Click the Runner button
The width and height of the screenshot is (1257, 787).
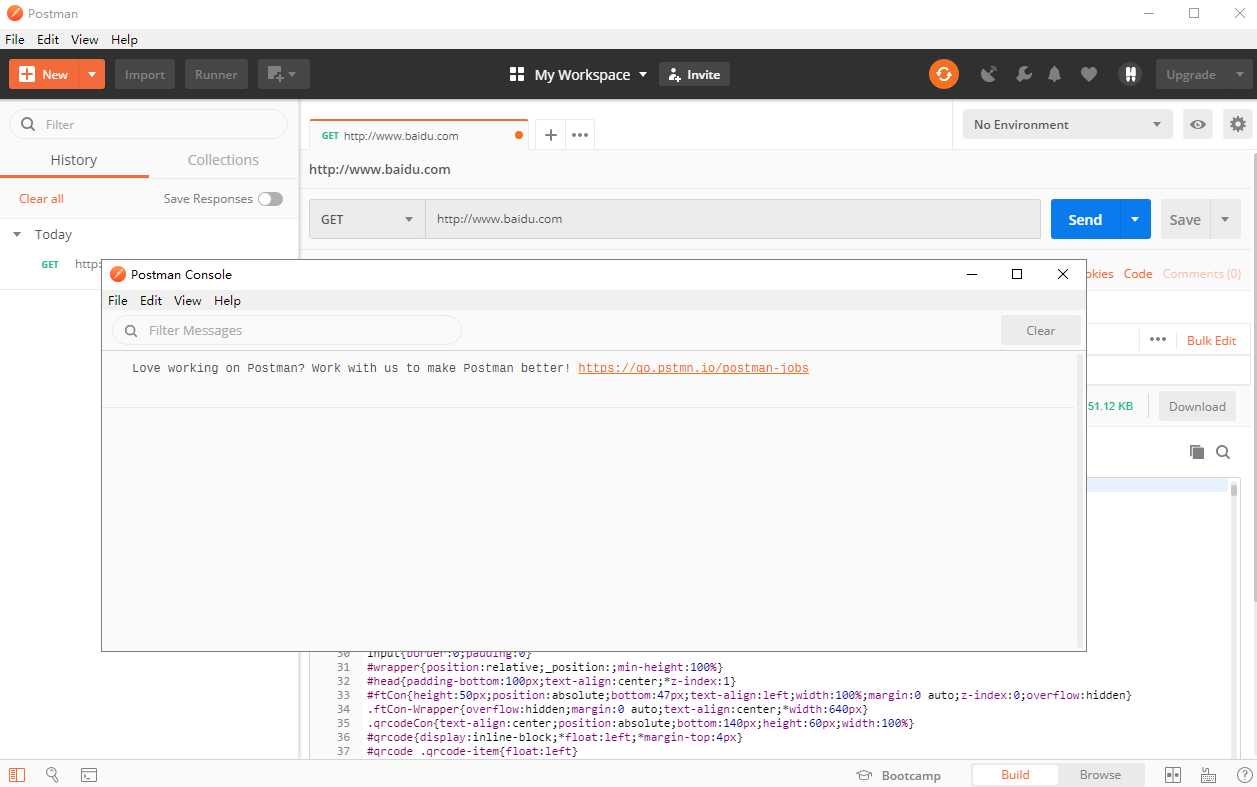(x=216, y=74)
